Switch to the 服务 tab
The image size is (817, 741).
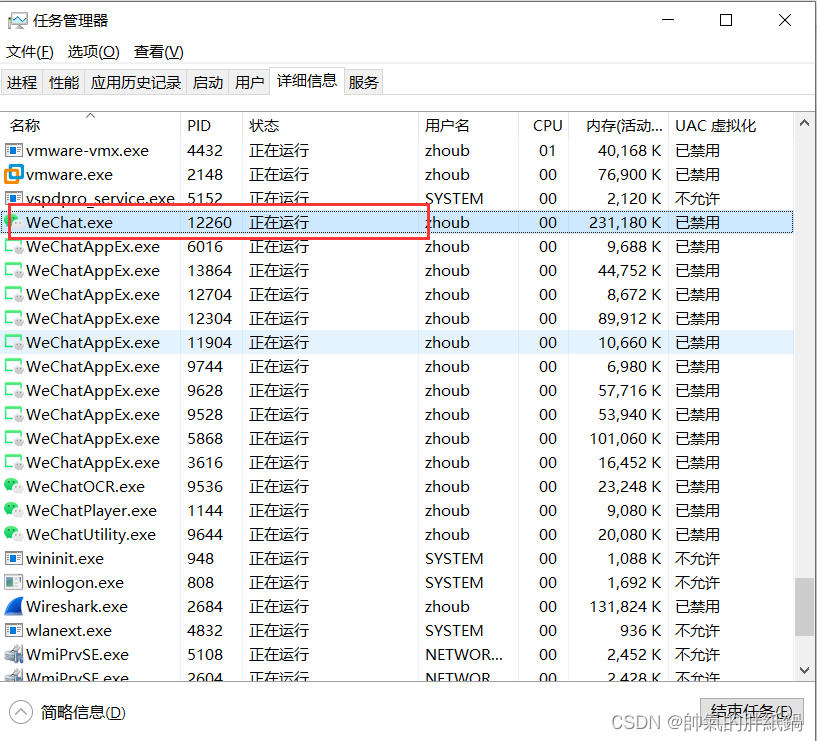tap(363, 82)
